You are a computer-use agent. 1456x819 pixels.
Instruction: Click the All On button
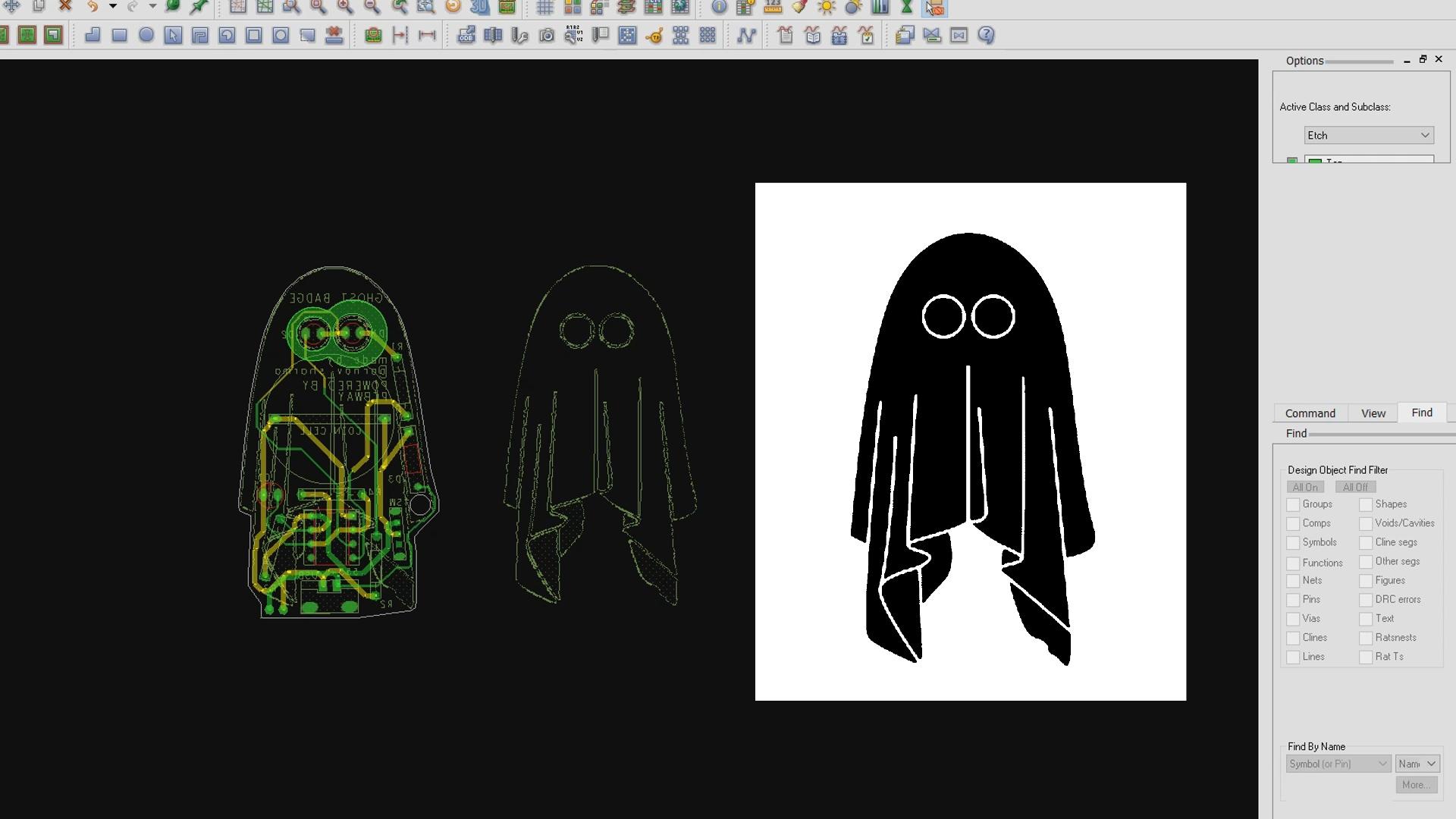[x=1305, y=487]
